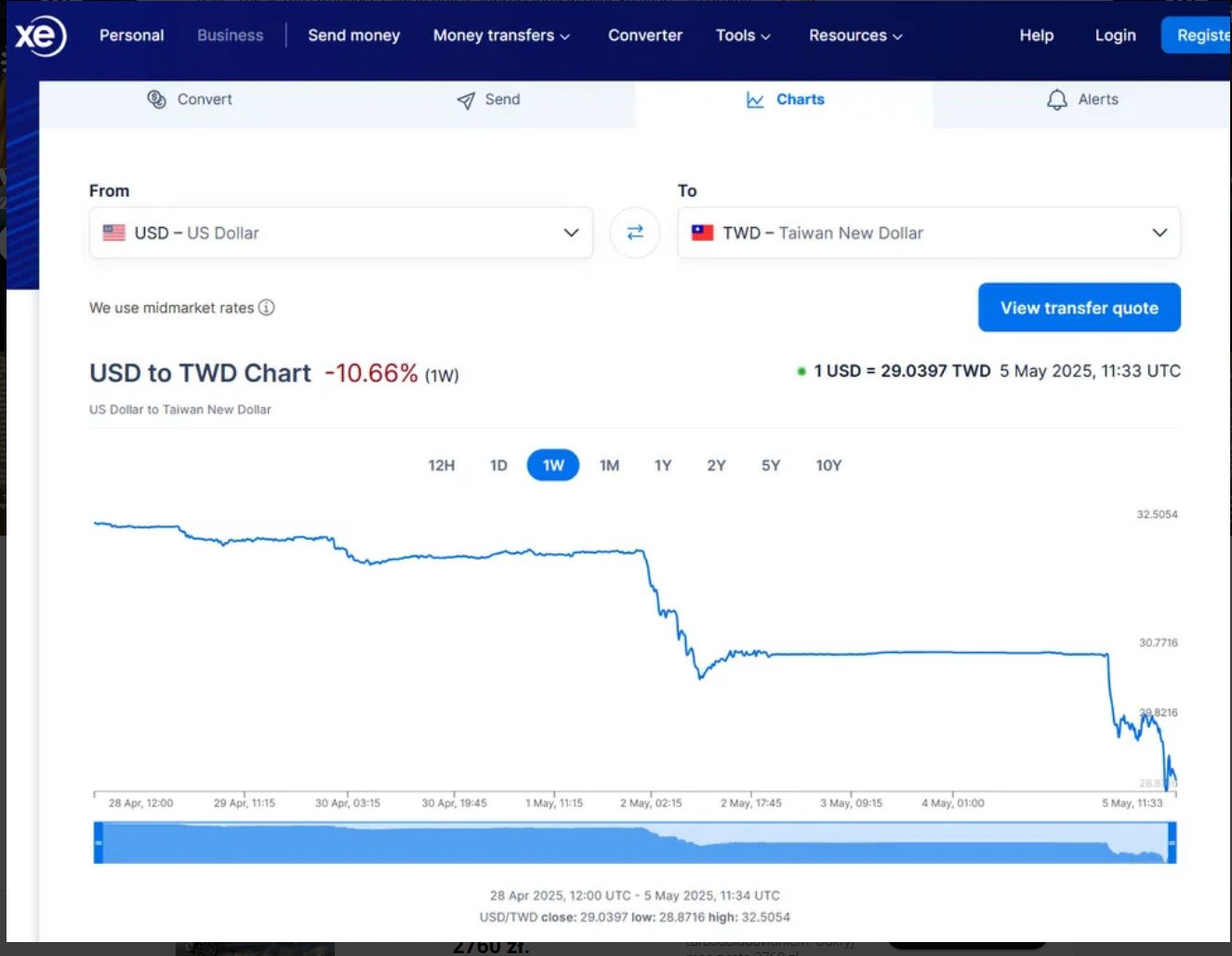
Task: Open the To currency dropdown chevron
Action: click(x=1159, y=232)
